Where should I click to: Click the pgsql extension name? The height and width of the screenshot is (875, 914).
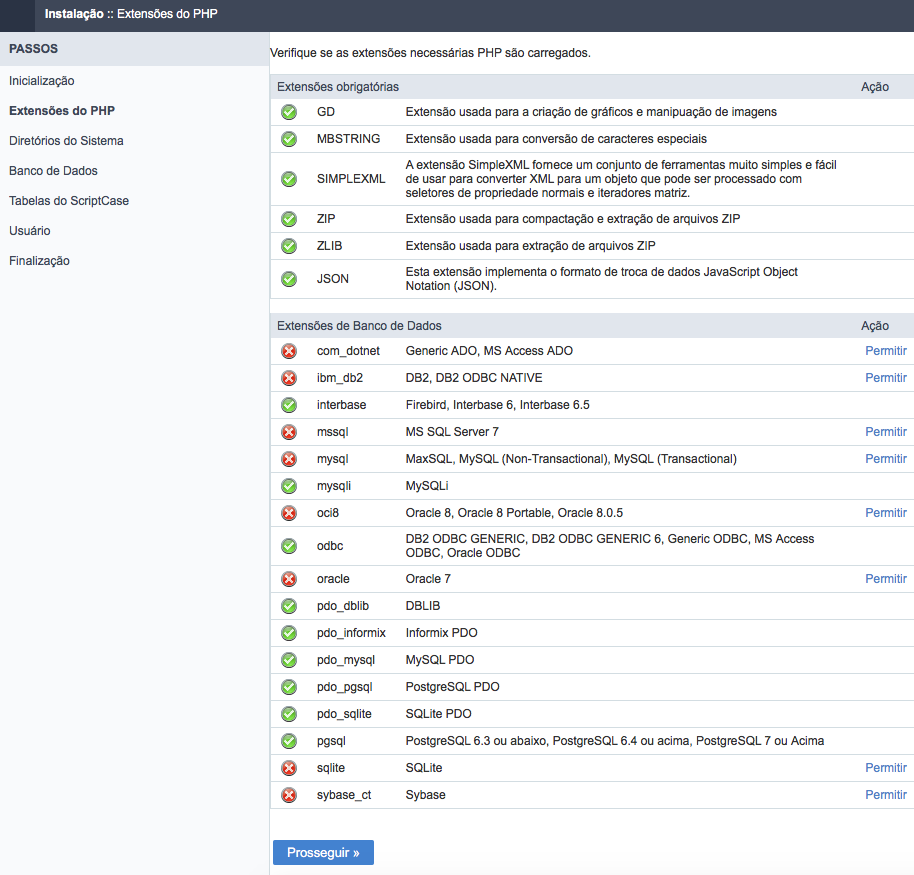331,741
